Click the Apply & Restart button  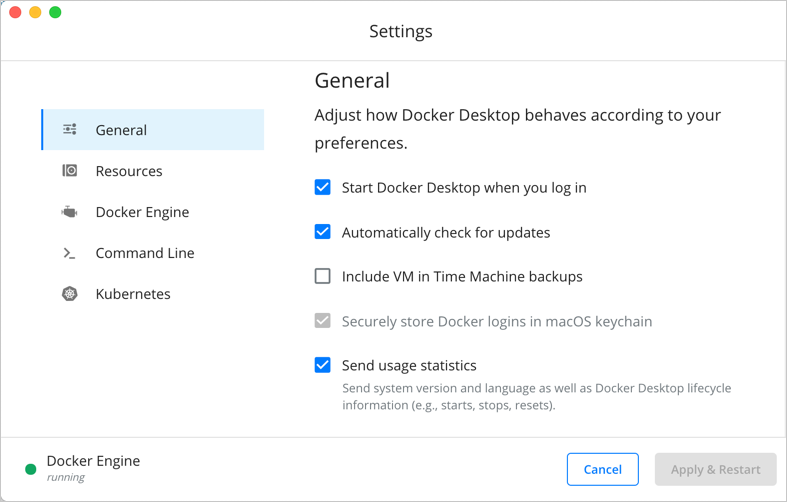click(x=715, y=469)
